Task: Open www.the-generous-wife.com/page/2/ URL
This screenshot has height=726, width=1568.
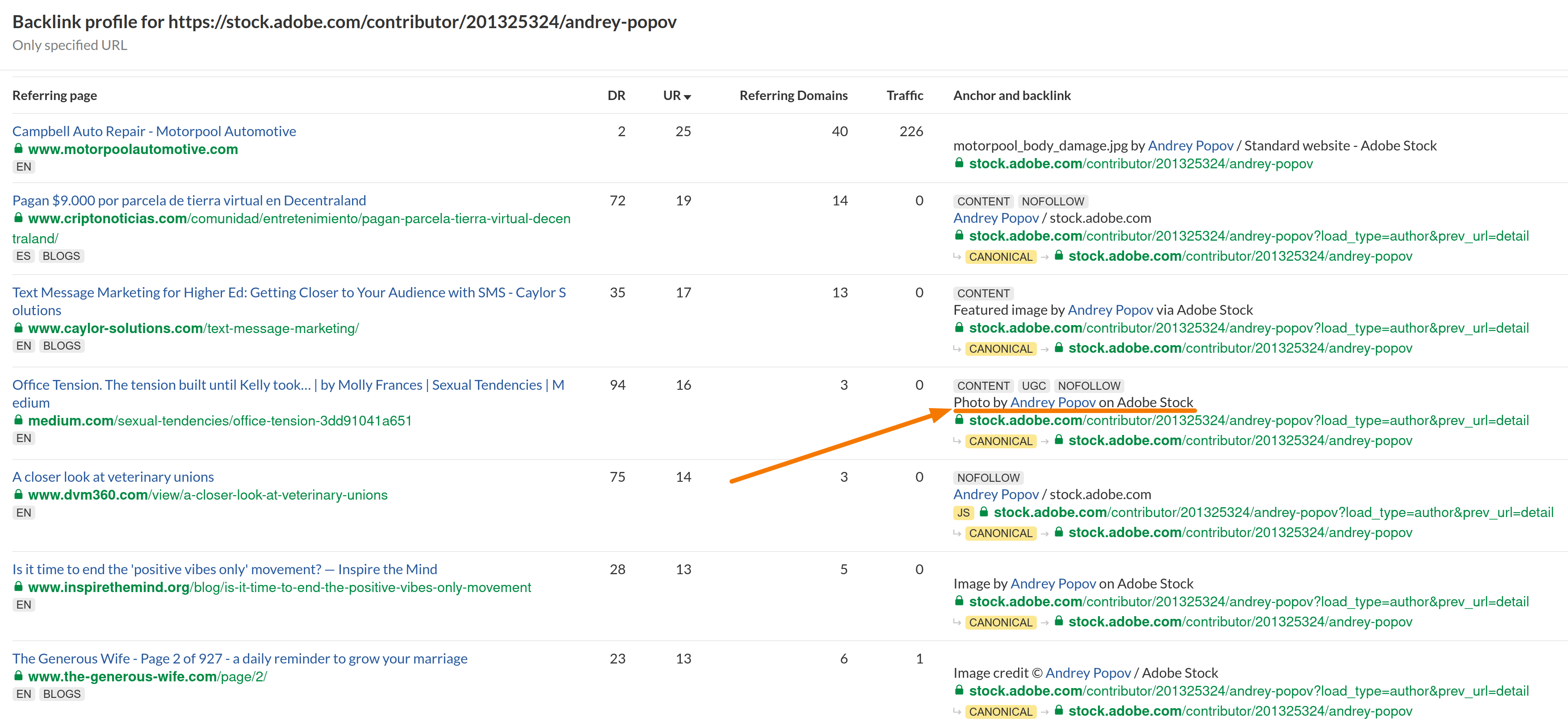Action: coord(147,676)
